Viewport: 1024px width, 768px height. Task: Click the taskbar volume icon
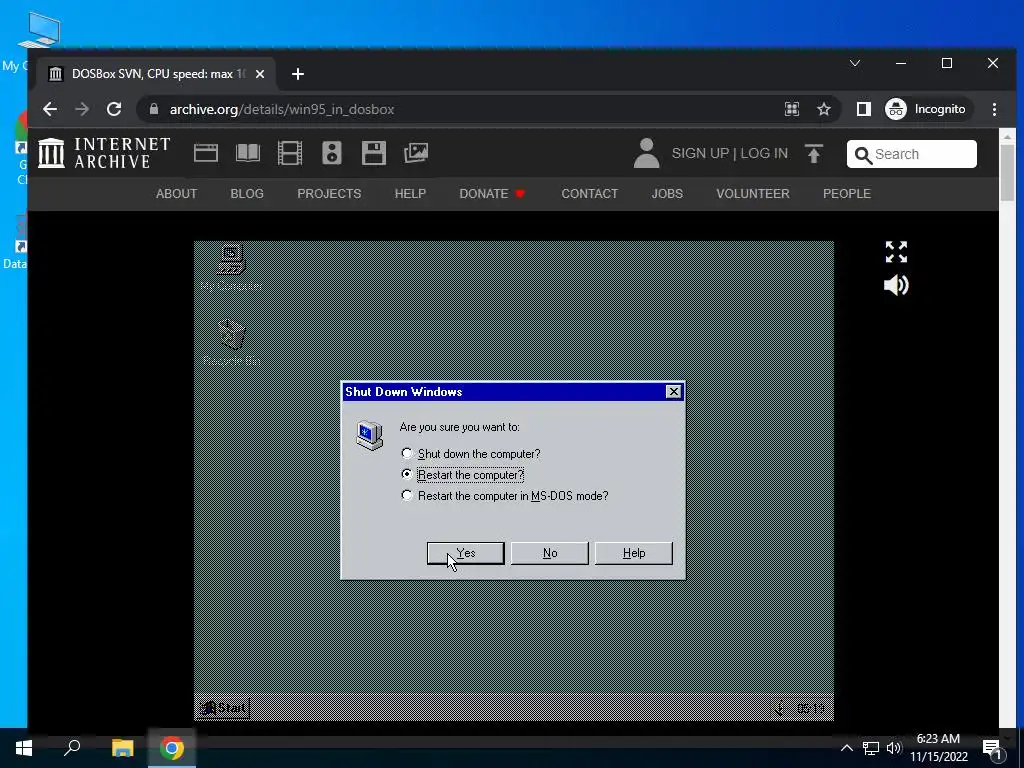(894, 748)
